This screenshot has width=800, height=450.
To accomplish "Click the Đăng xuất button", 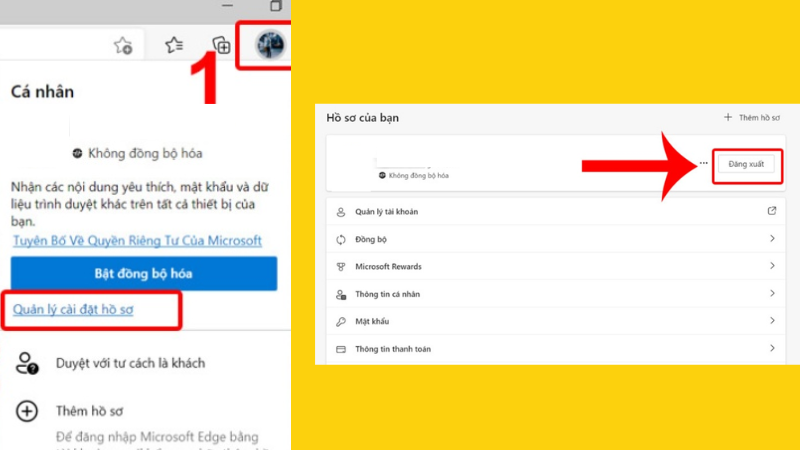I will [x=745, y=164].
